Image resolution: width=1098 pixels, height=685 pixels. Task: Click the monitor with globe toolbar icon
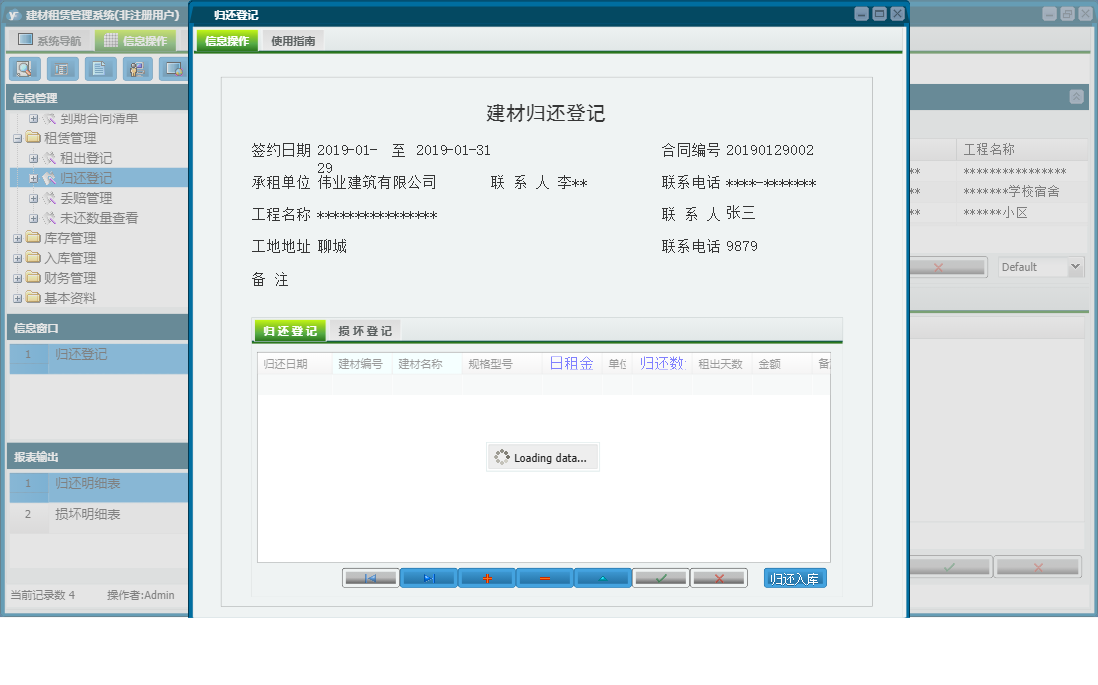[175, 69]
